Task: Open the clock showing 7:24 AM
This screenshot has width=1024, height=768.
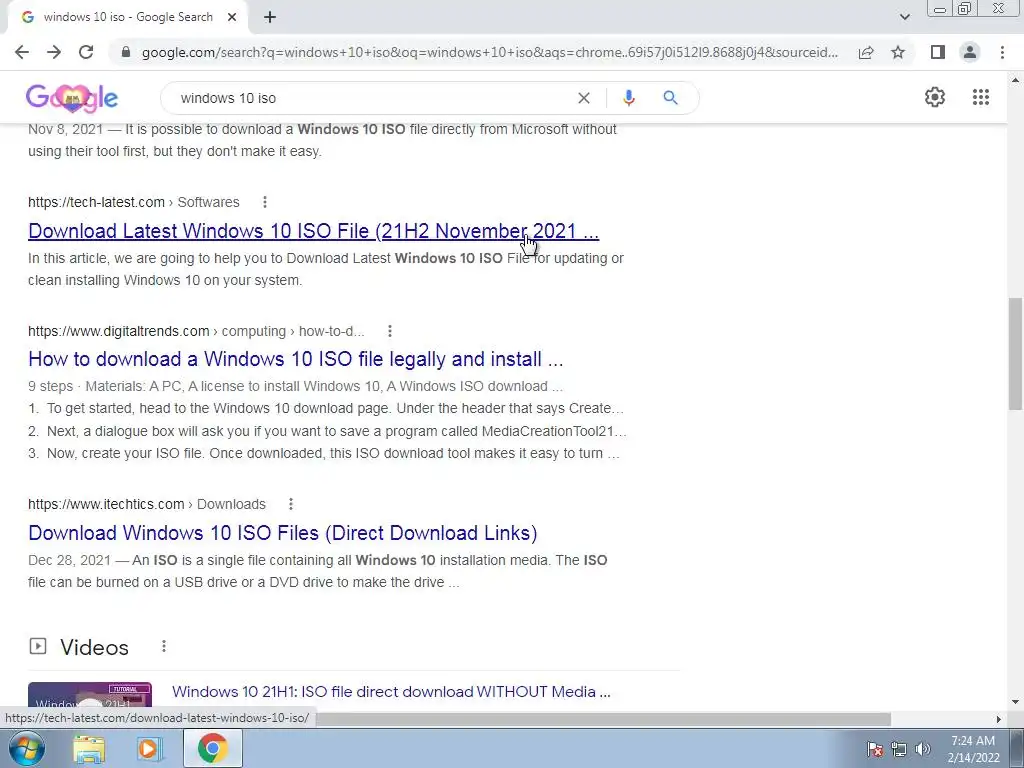Action: tap(973, 749)
